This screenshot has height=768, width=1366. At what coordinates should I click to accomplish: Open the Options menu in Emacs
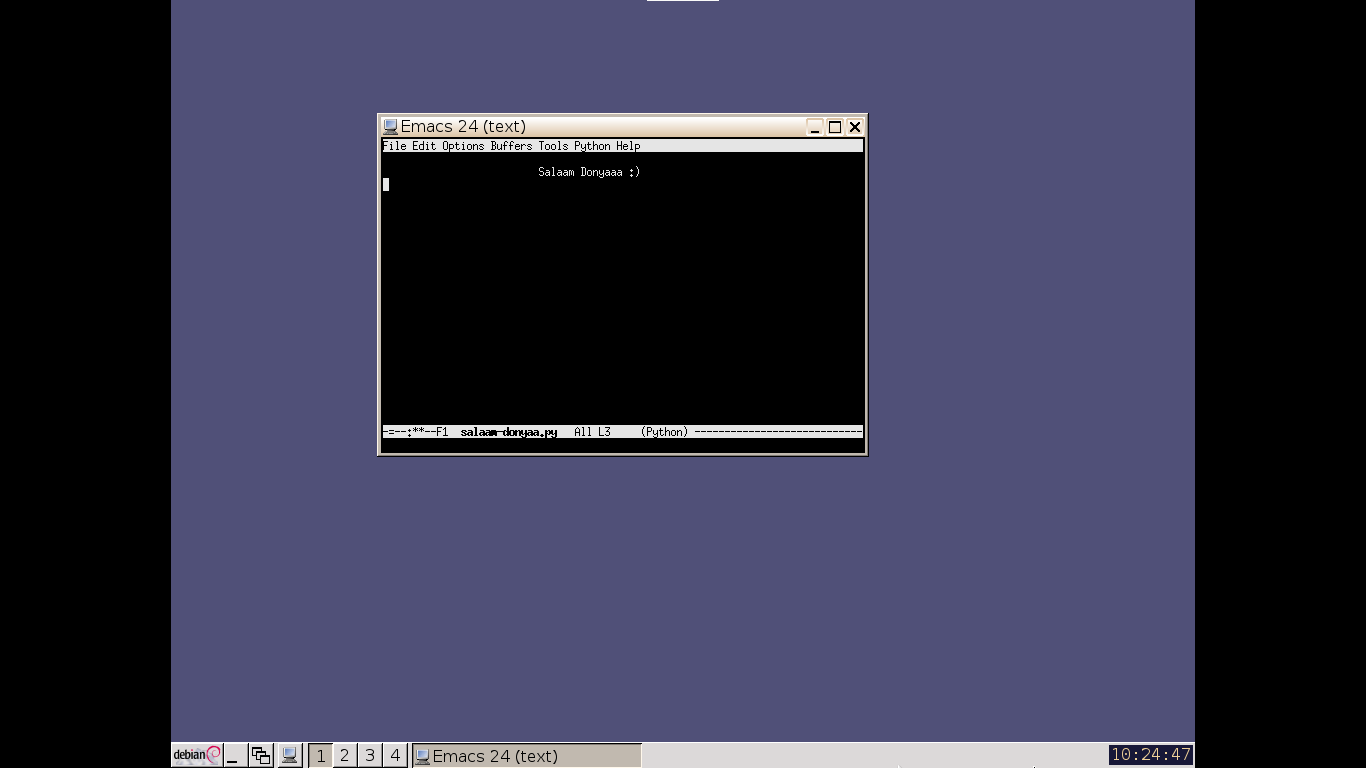(x=463, y=146)
